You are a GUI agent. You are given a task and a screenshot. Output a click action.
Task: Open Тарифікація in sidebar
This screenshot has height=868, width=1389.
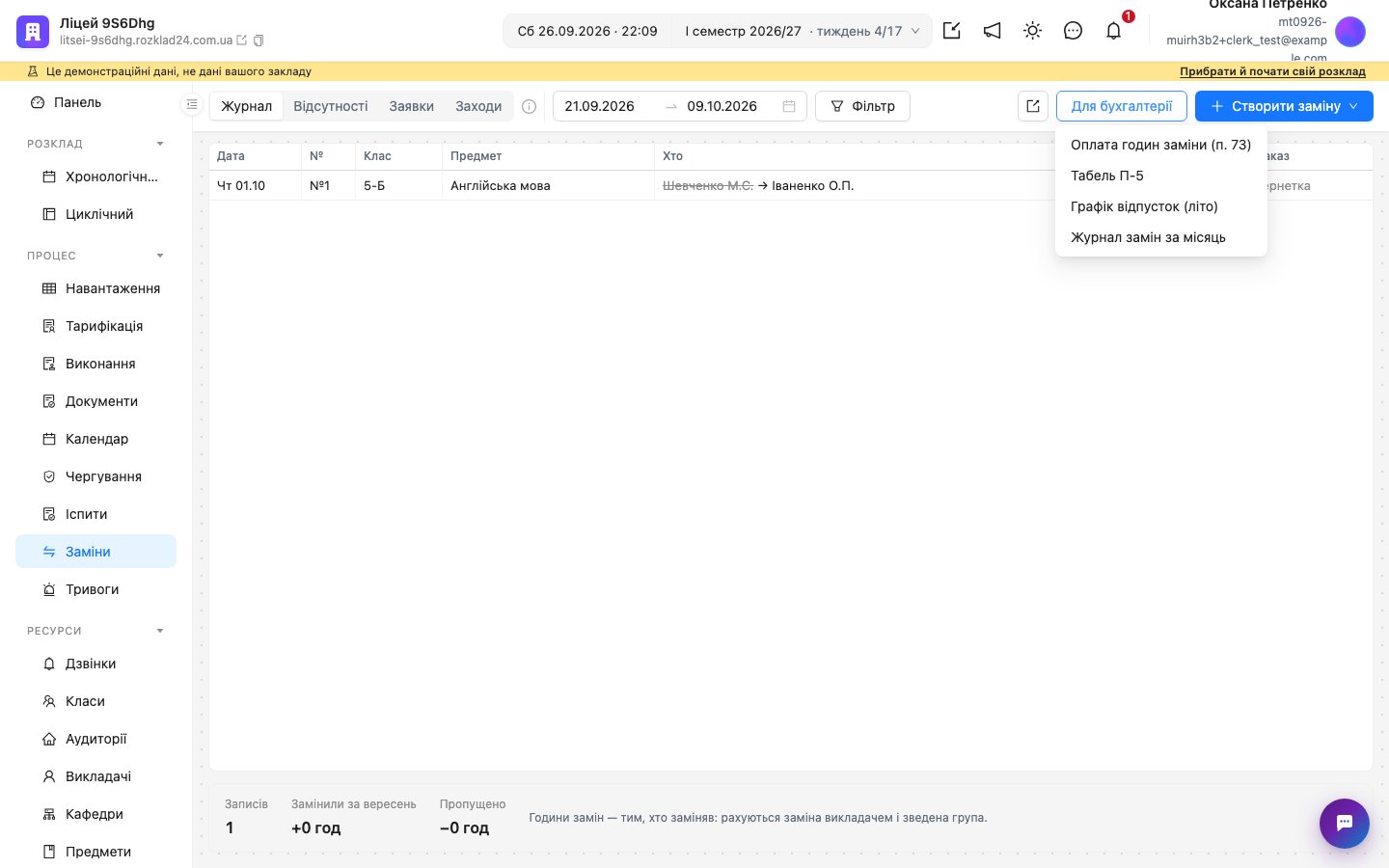click(95, 326)
